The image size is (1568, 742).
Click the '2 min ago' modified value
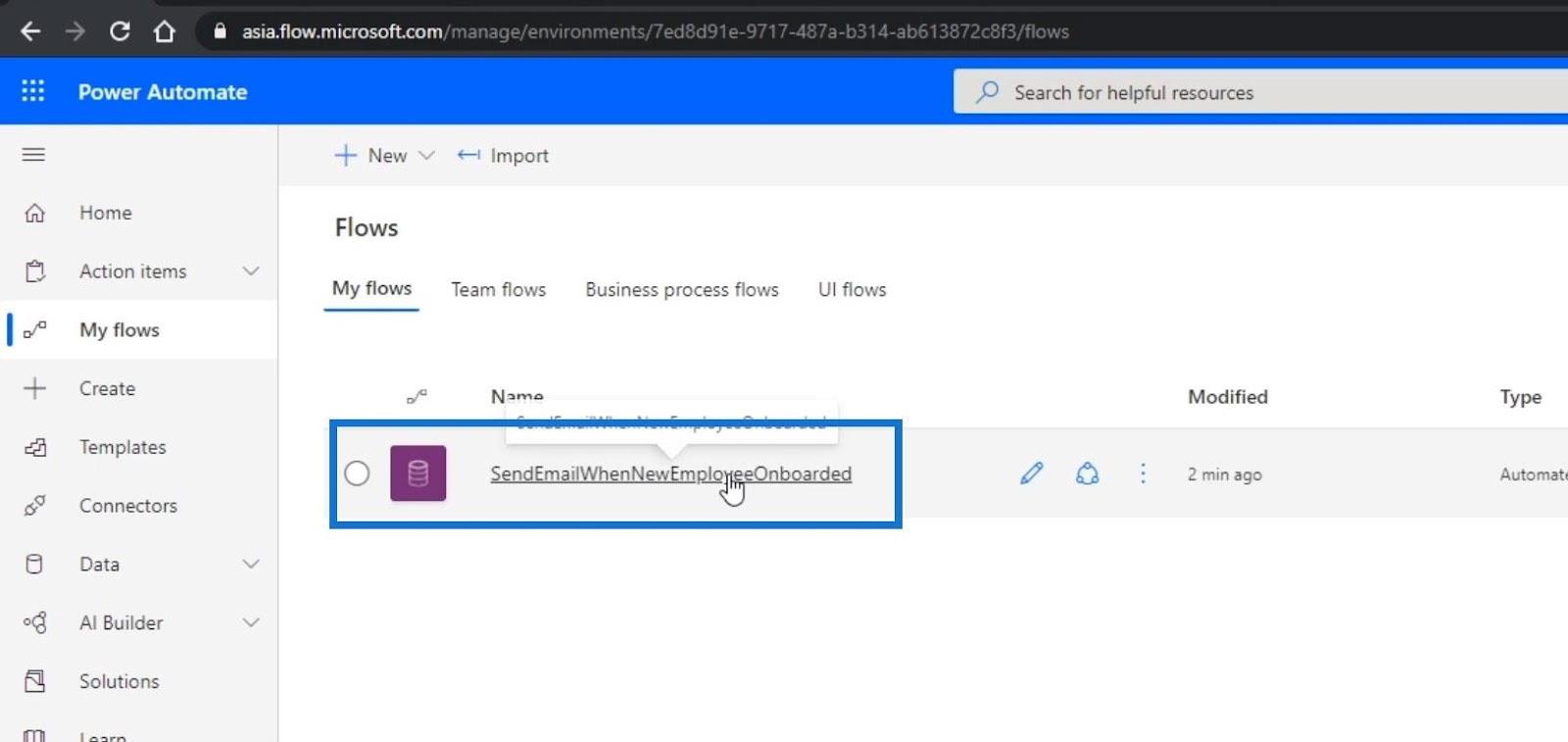point(1225,474)
